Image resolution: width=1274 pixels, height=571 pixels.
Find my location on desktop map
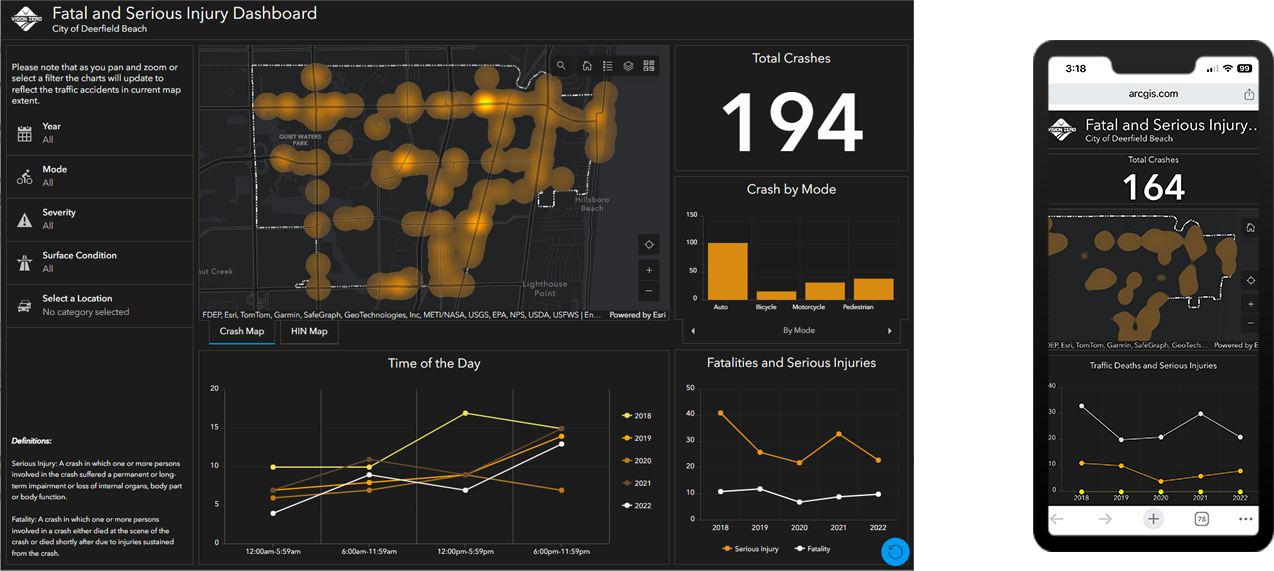[x=649, y=244]
